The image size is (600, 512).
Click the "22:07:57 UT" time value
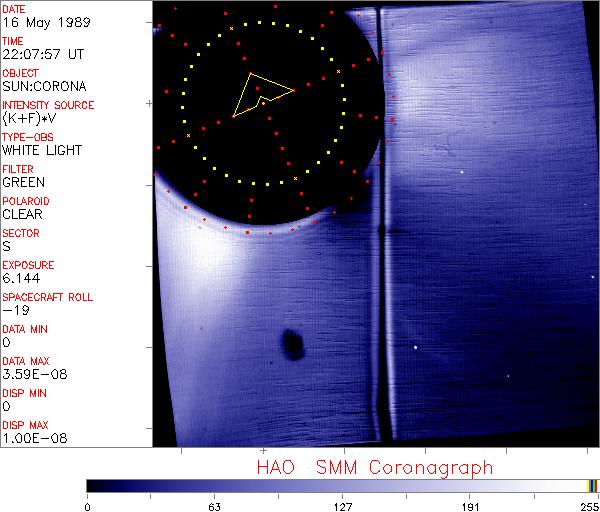[x=44, y=54]
